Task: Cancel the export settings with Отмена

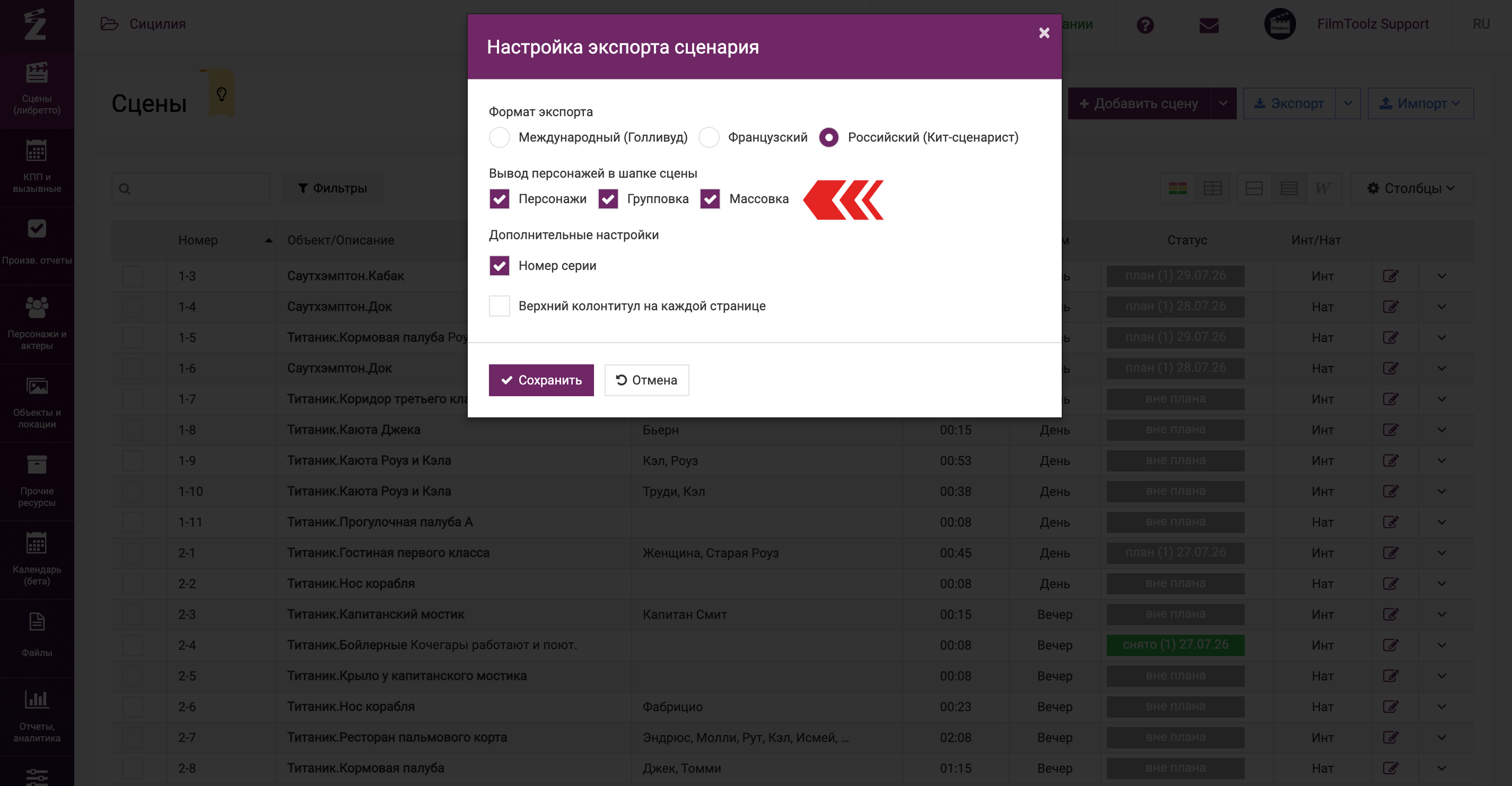Action: [x=647, y=380]
